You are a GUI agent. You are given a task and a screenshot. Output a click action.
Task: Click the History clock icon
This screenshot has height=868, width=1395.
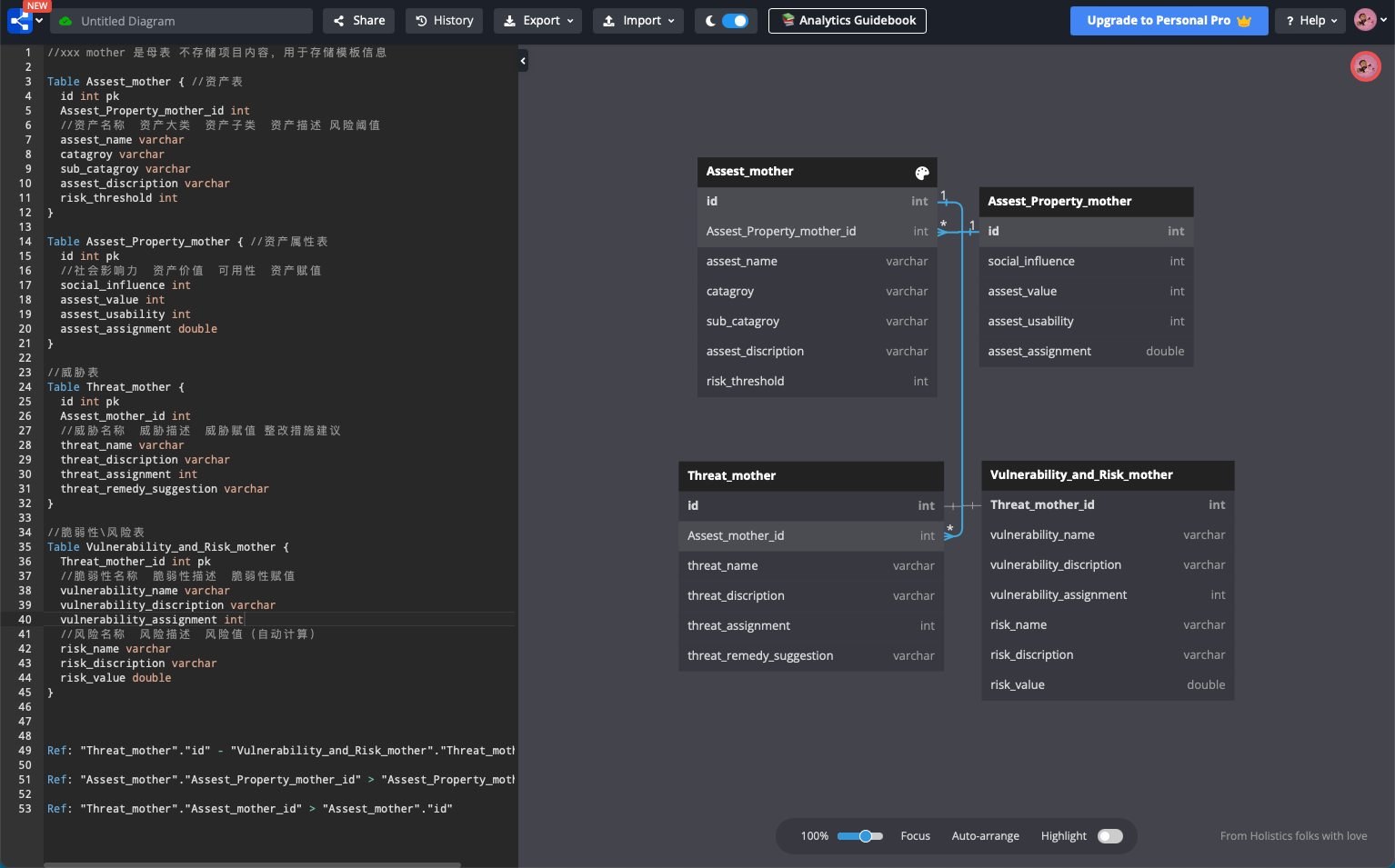(421, 21)
